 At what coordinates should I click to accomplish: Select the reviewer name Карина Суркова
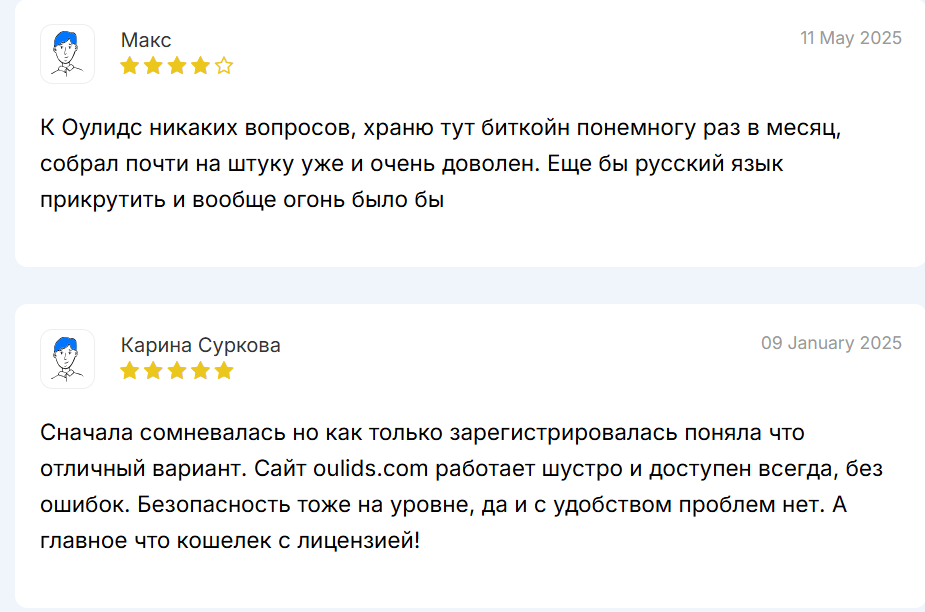pyautogui.click(x=200, y=345)
